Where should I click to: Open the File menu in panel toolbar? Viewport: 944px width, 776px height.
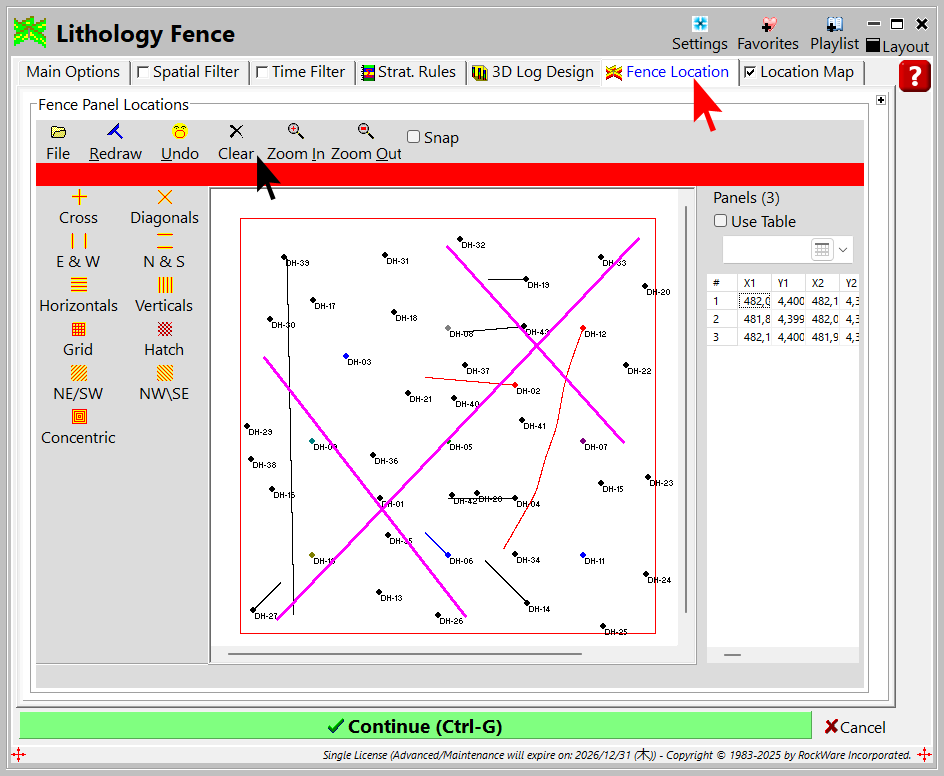58,132
